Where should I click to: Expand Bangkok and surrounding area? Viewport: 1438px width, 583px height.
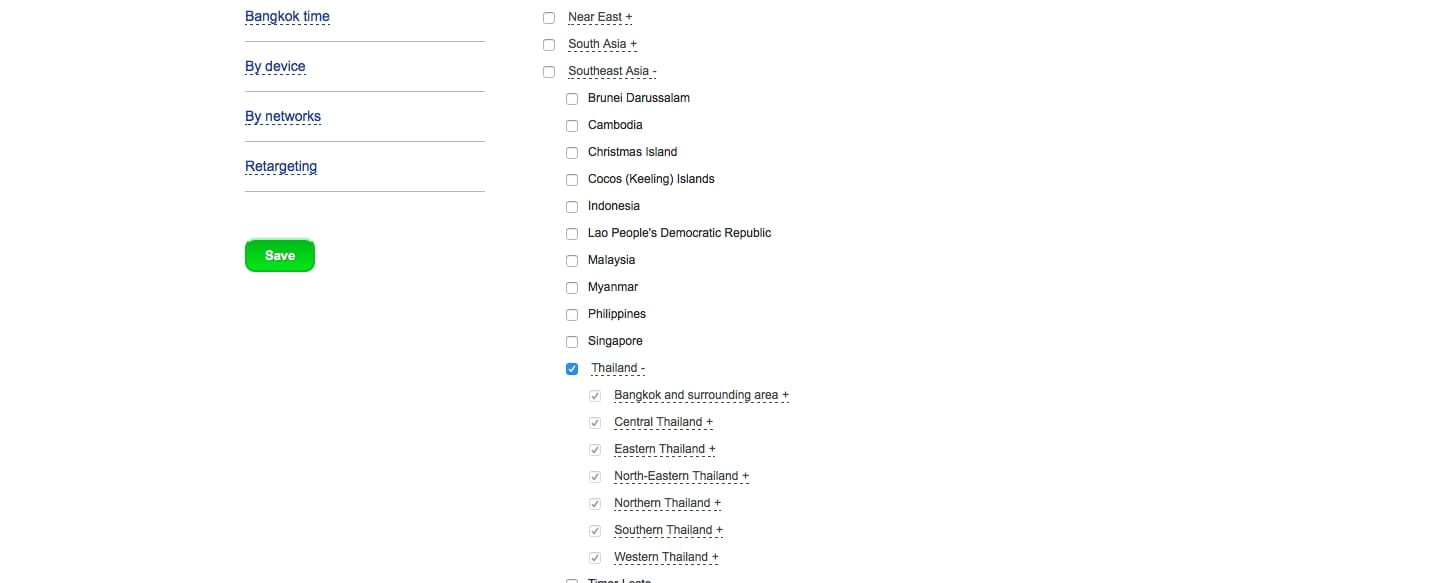click(x=701, y=395)
